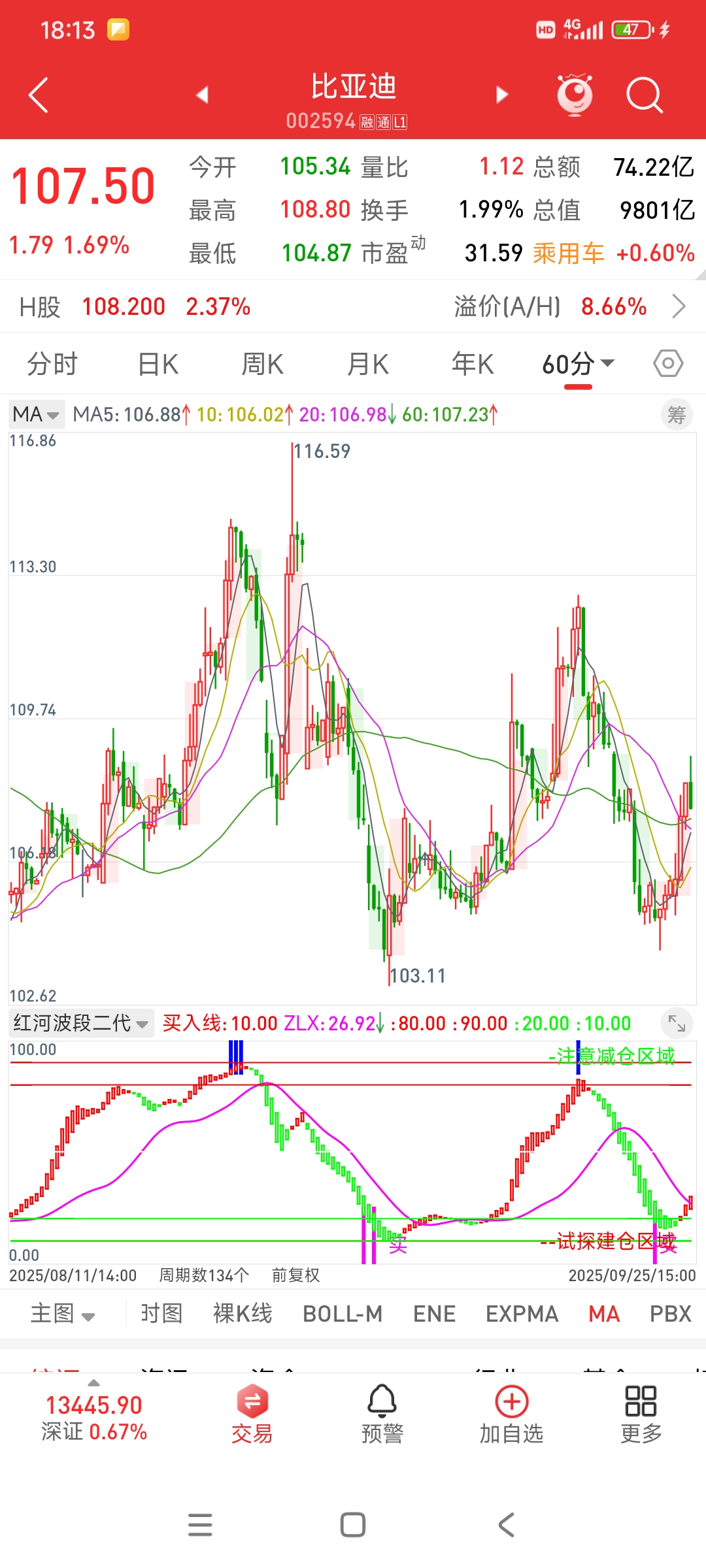Viewport: 706px width, 1568px height.
Task: Switch to previous stock with left triangle
Action: tap(202, 95)
